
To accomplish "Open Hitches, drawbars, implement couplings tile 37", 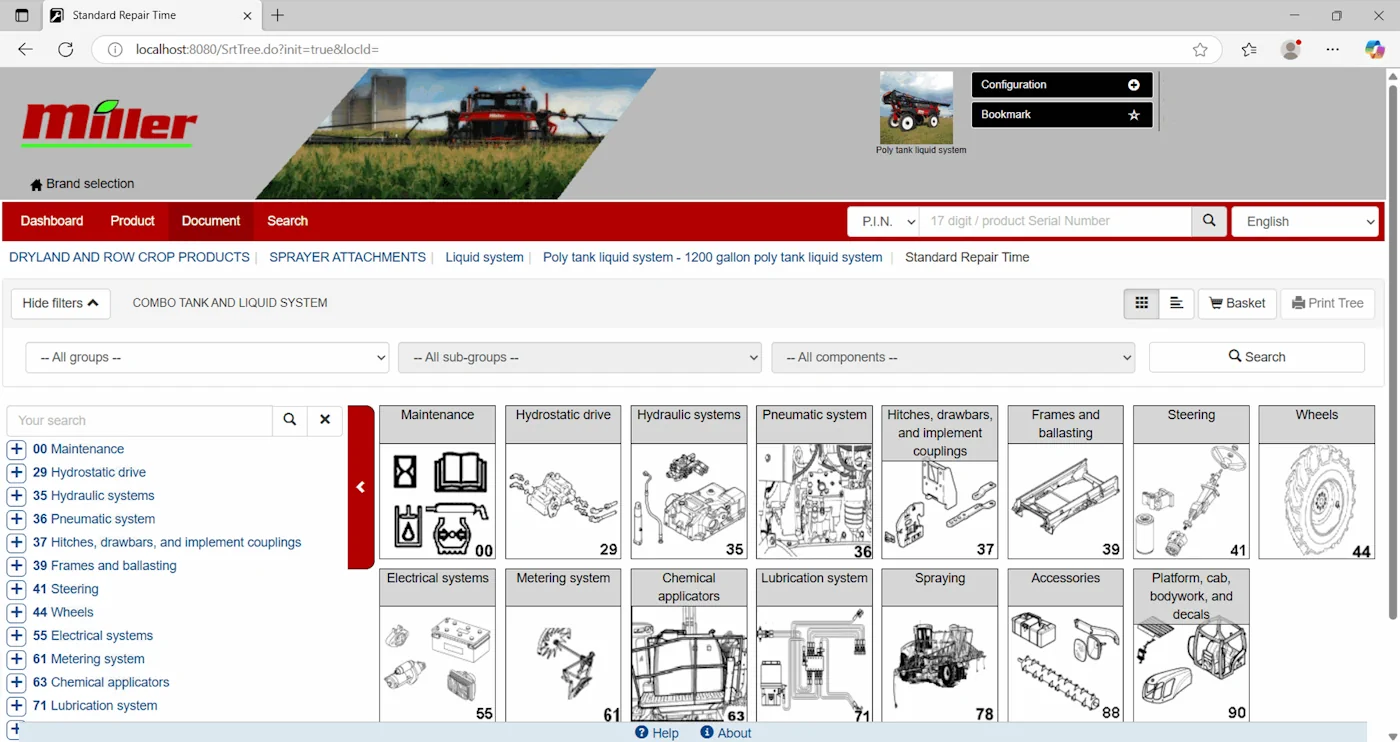I will (x=940, y=482).
